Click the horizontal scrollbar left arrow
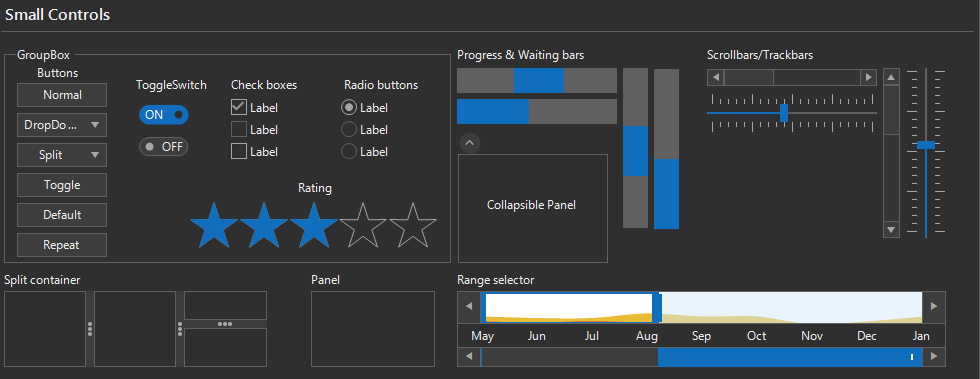980x379 pixels. click(x=716, y=78)
